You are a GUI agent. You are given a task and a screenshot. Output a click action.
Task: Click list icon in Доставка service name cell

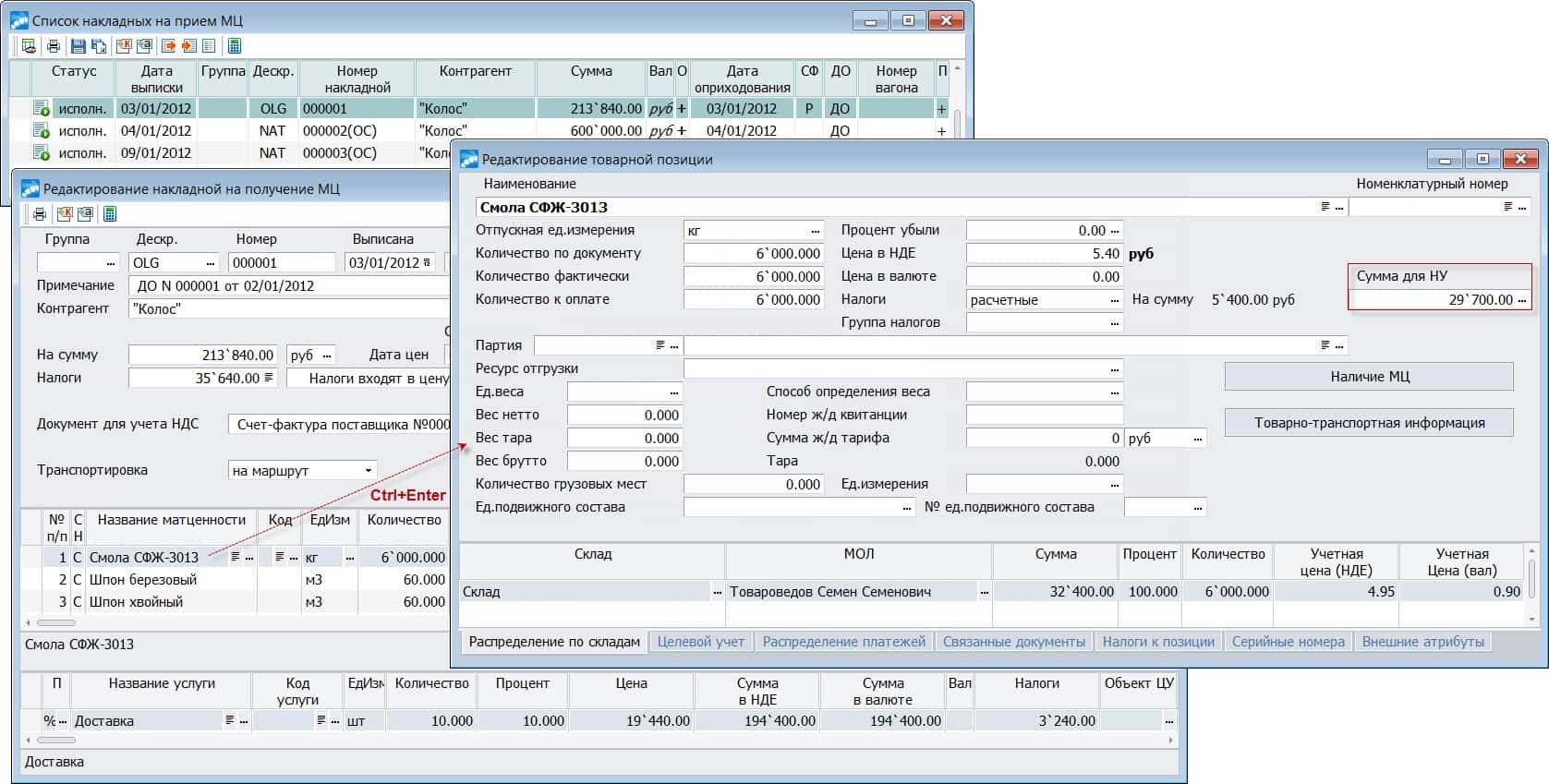(x=230, y=721)
